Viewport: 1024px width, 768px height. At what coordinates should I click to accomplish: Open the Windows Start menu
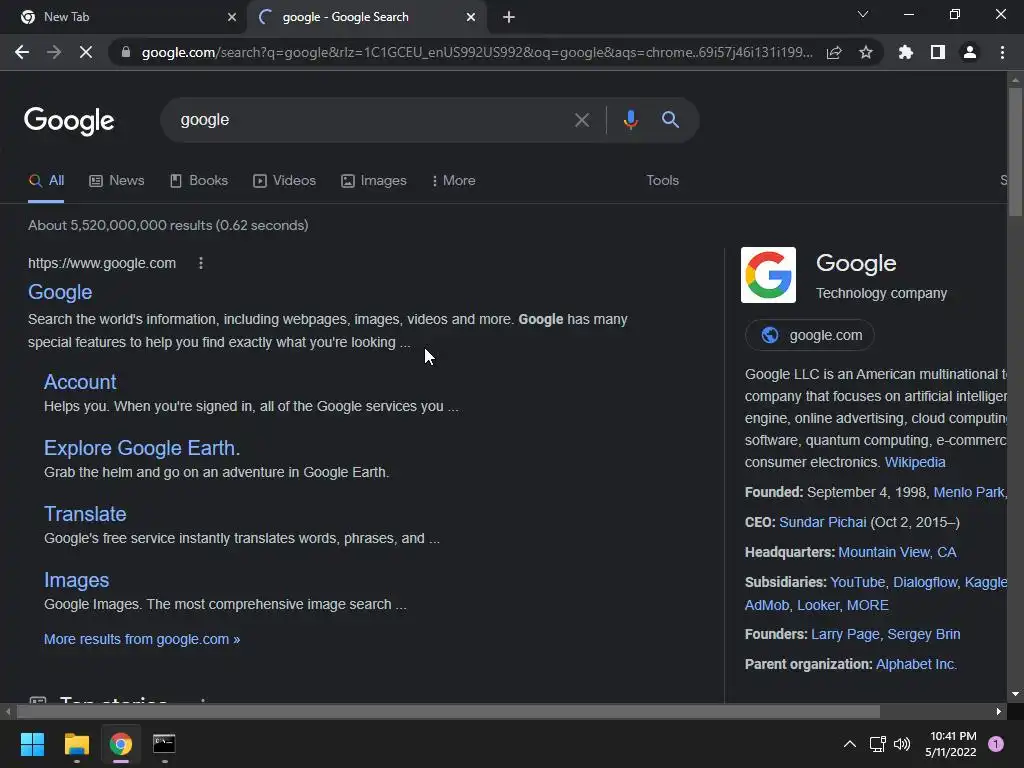[x=32, y=744]
